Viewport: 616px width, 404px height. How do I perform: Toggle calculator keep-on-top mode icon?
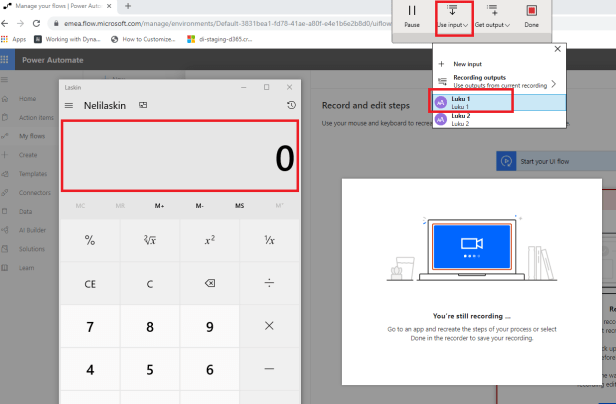[x=143, y=105]
